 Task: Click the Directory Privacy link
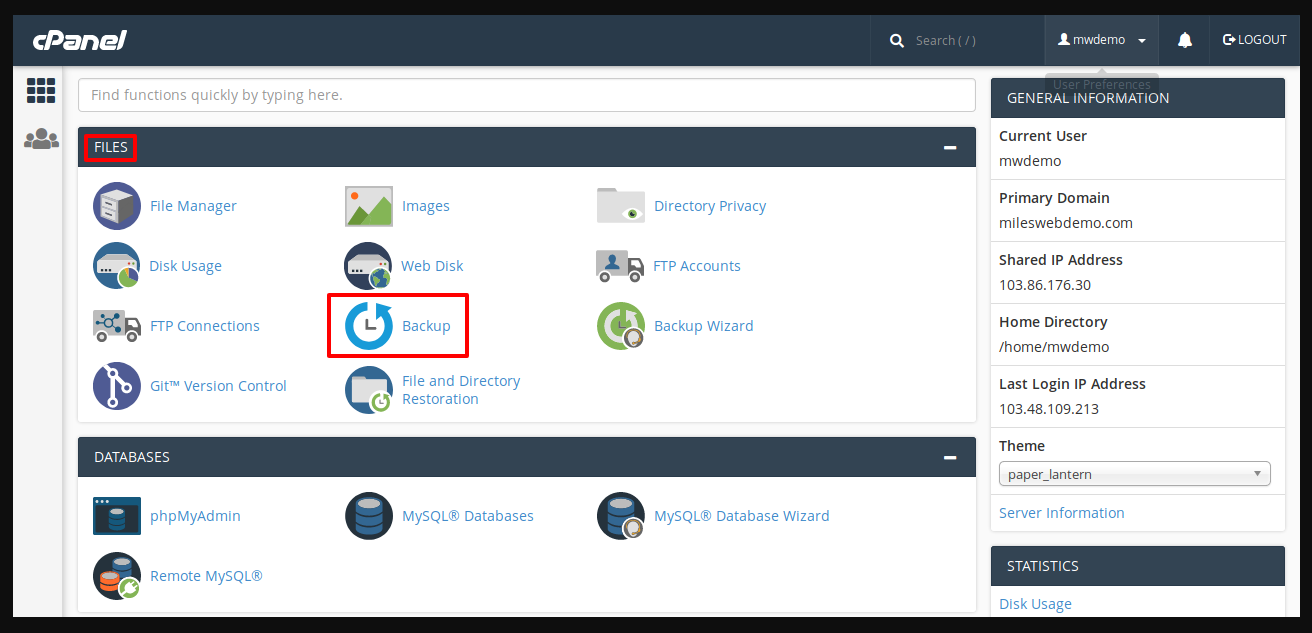(x=710, y=206)
